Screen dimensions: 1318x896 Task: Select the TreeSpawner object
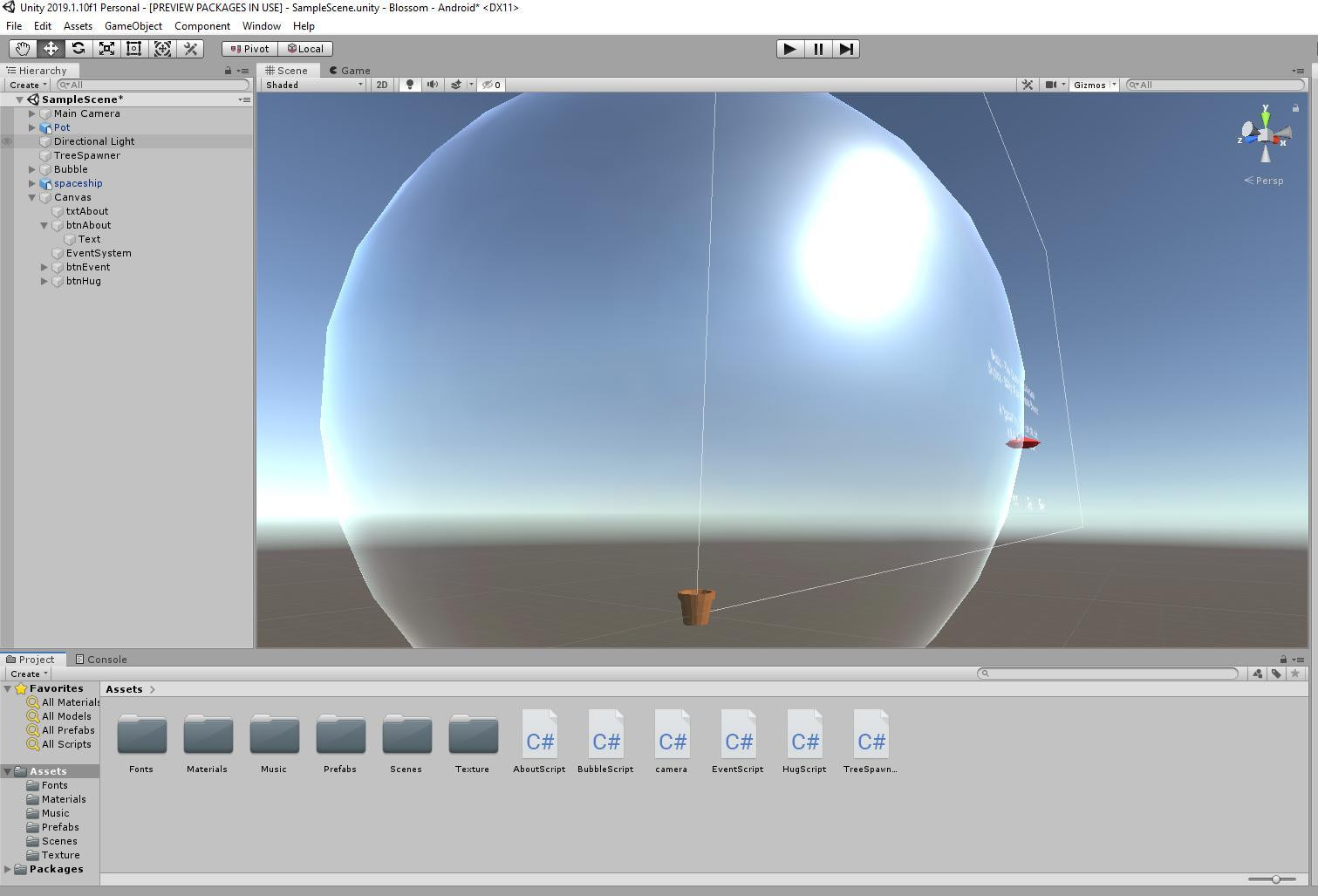[x=87, y=155]
